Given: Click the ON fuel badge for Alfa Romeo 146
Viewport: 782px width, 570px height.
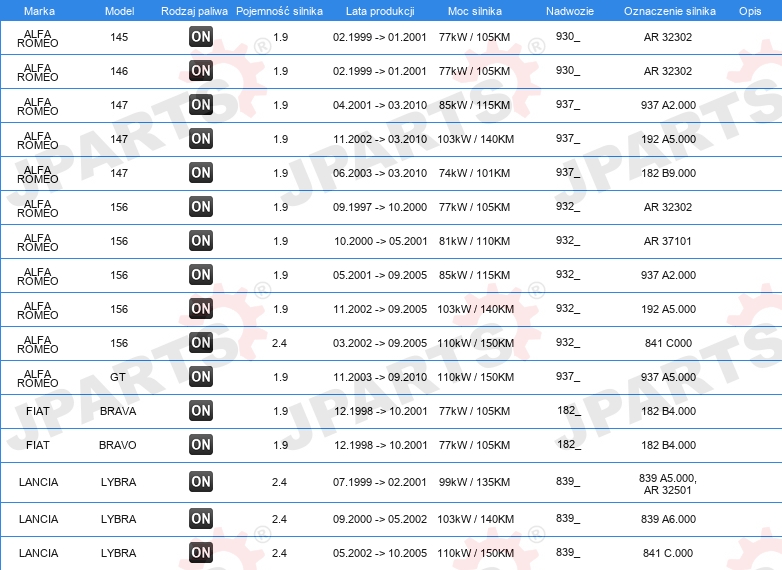Looking at the screenshot, I should [x=201, y=71].
